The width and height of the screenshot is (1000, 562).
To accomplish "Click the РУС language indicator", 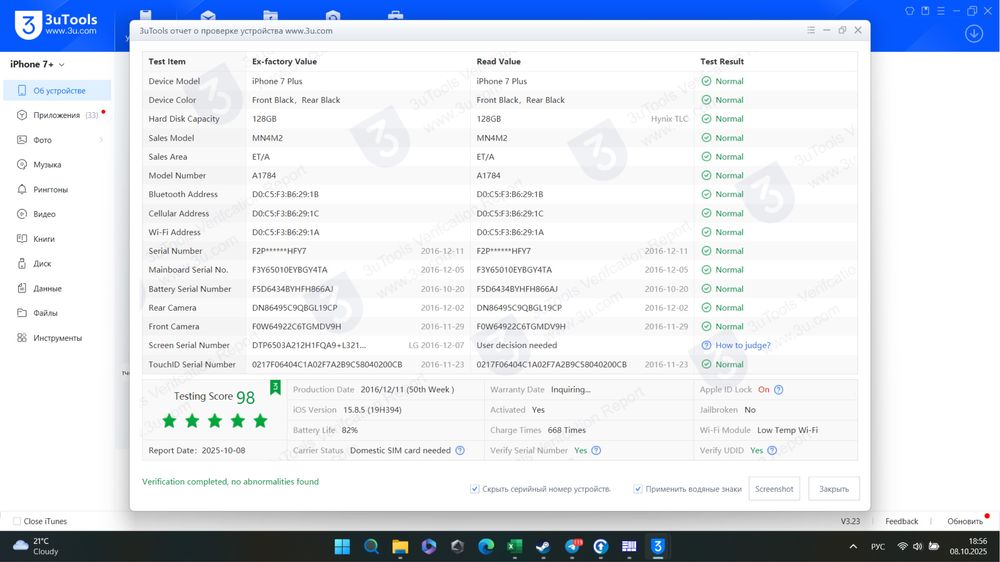I will point(878,547).
